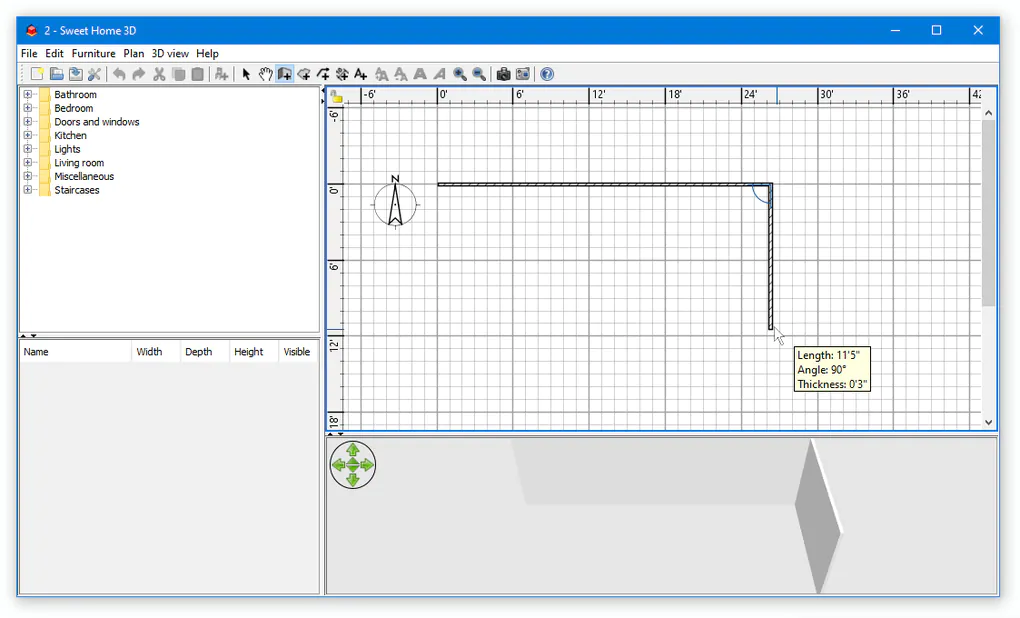Viewport: 1020px width, 618px height.
Task: Sort furniture list by Width column
Action: point(155,352)
